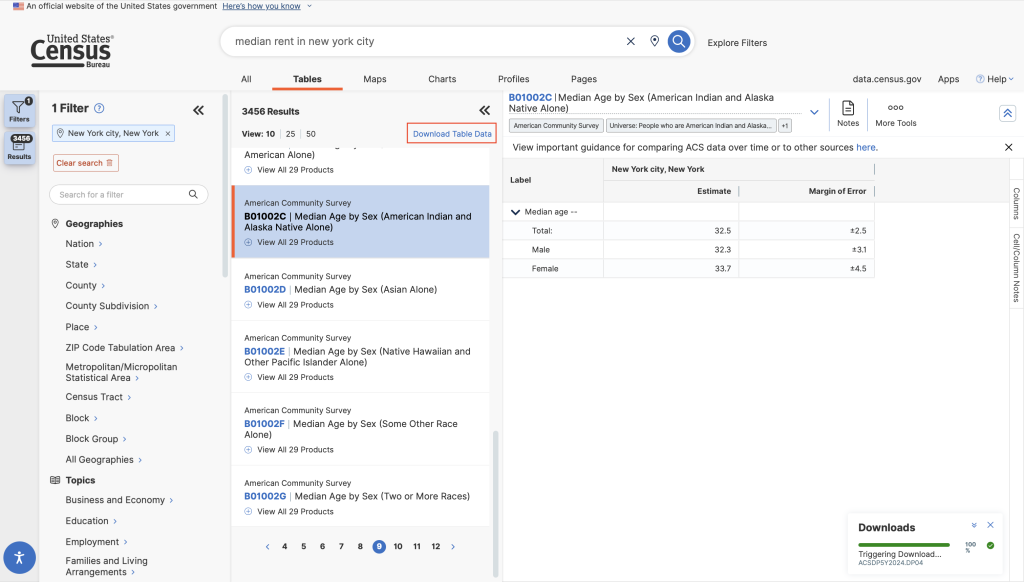Image resolution: width=1024 pixels, height=582 pixels.
Task: Click the Clear search button
Action: pyautogui.click(x=85, y=163)
